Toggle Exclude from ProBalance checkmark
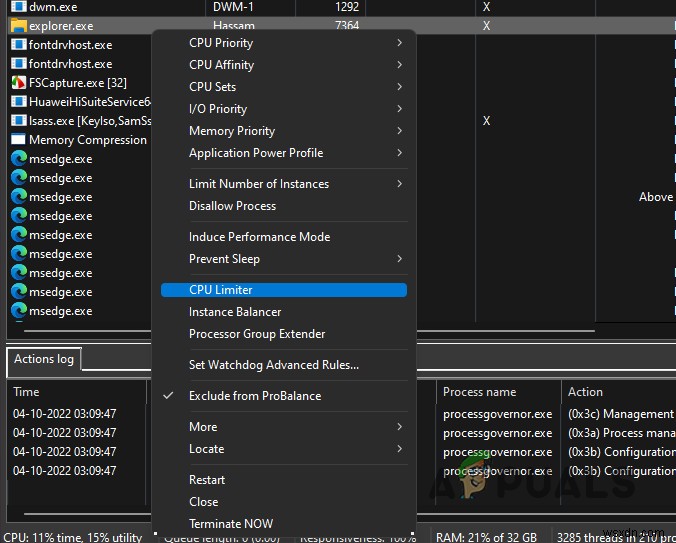Viewport: 676px width, 543px height. pyautogui.click(x=168, y=395)
